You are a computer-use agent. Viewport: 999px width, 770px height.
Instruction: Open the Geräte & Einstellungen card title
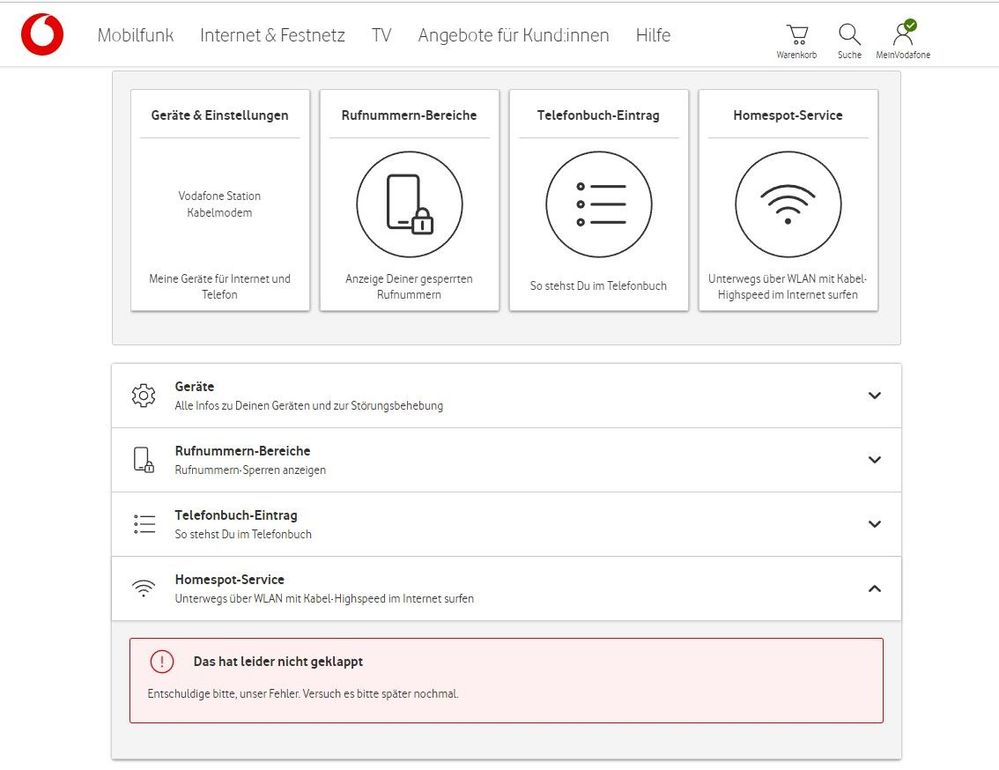220,115
